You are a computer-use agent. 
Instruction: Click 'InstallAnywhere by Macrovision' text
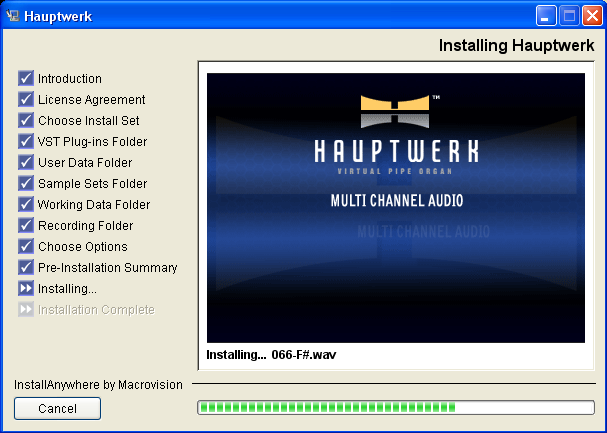(x=98, y=385)
